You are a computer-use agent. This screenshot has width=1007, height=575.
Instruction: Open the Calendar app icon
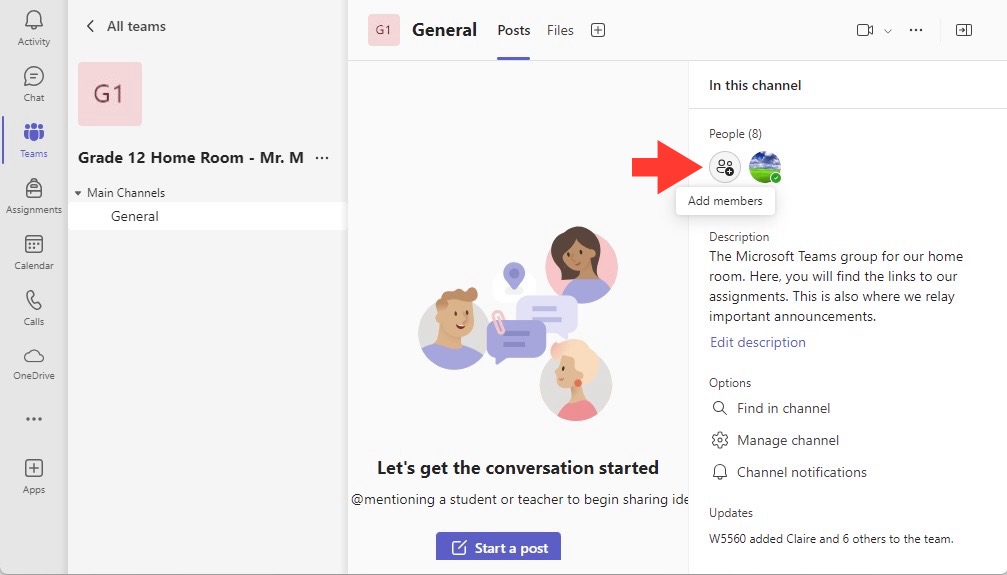[x=33, y=245]
